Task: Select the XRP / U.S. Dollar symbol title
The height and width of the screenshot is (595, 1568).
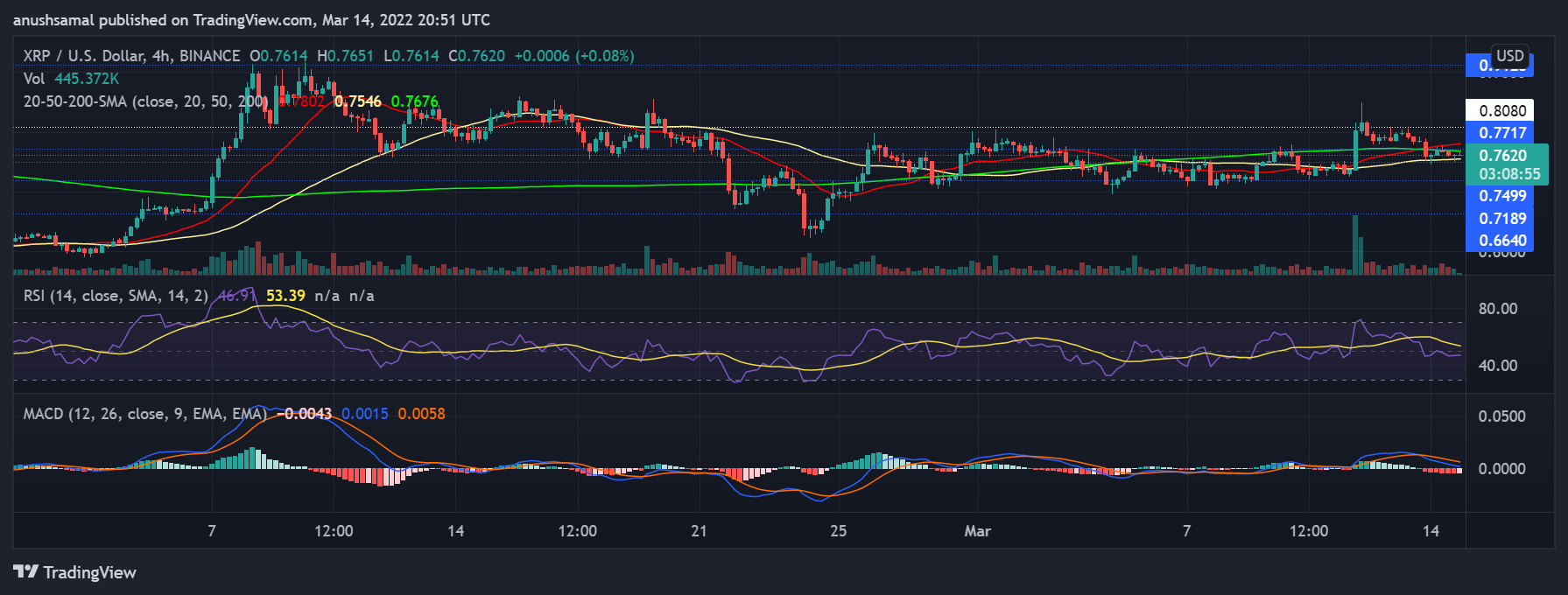Action: [x=131, y=56]
